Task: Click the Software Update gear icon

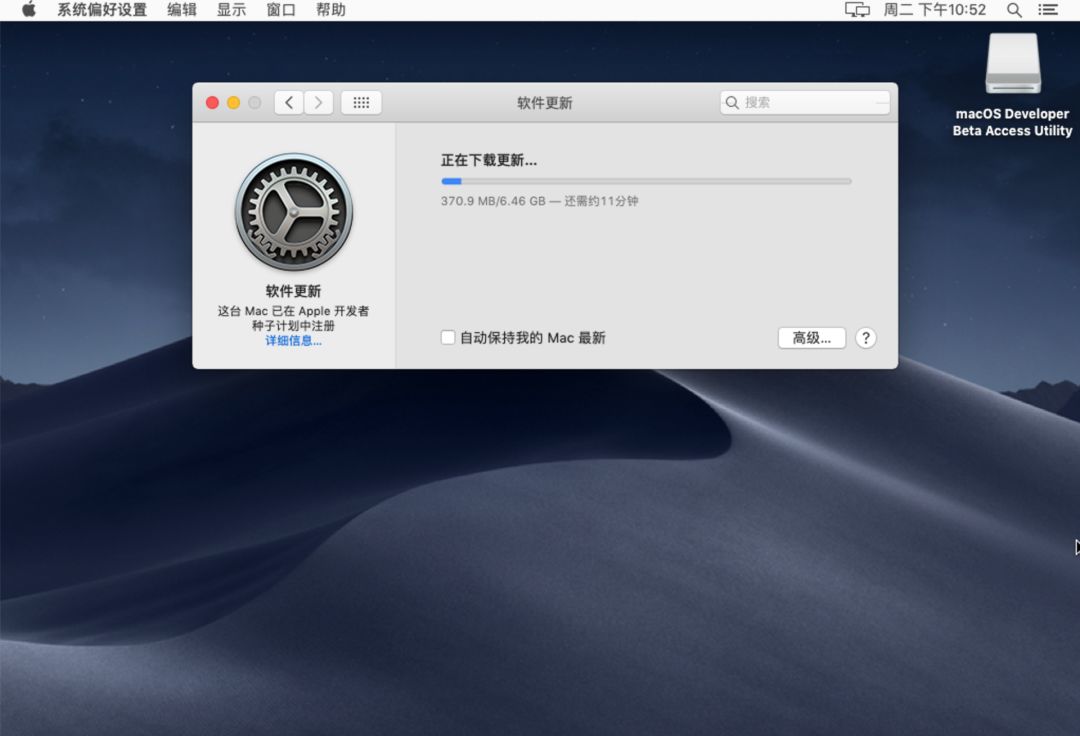Action: tap(294, 211)
